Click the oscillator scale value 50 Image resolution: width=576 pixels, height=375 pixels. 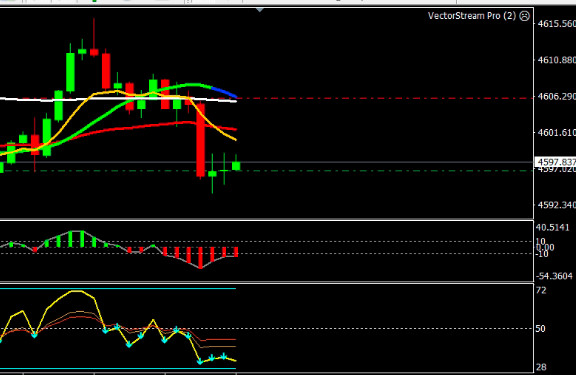[x=540, y=329]
